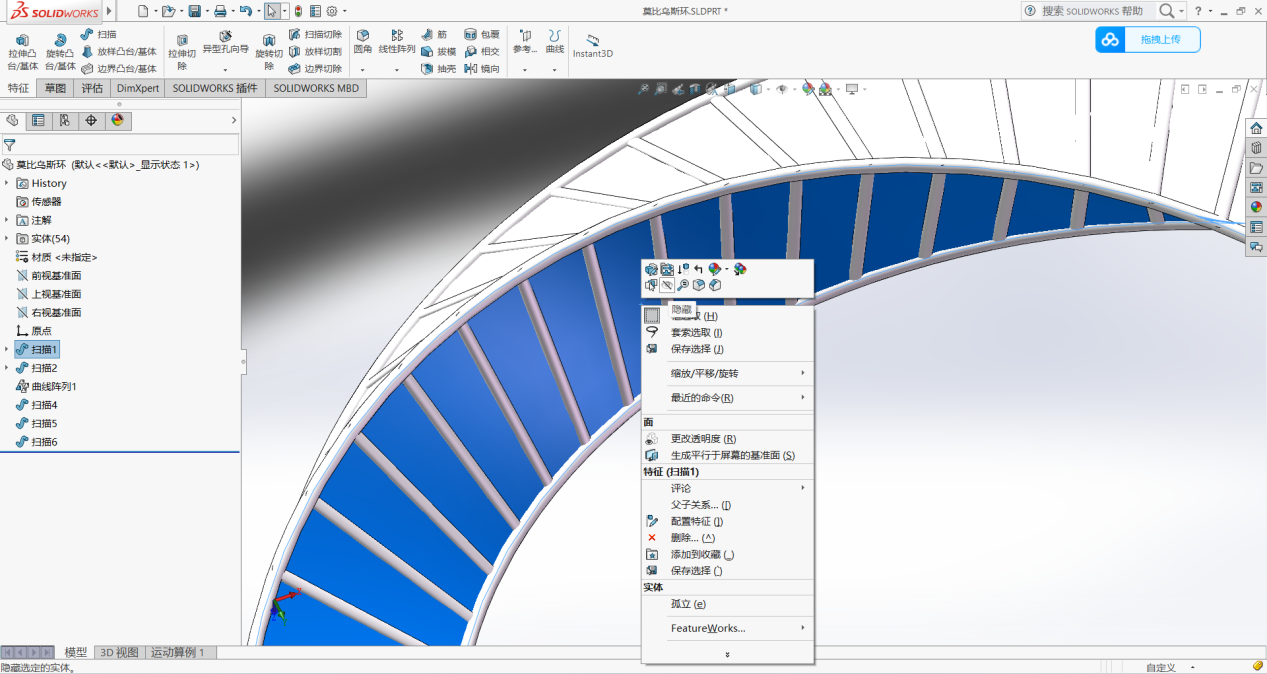Select the 抽壳 (Shell) tool

[x=438, y=69]
